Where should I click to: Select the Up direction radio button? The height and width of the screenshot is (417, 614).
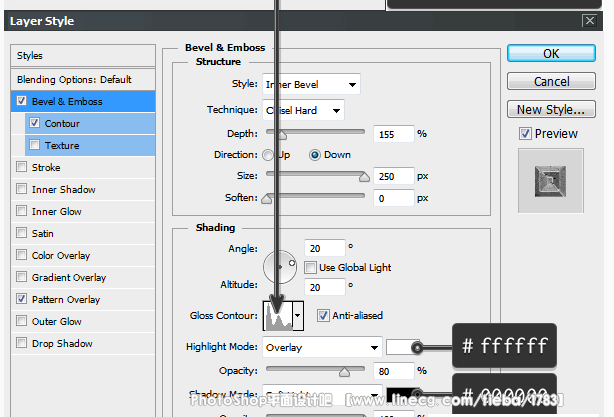click(268, 155)
